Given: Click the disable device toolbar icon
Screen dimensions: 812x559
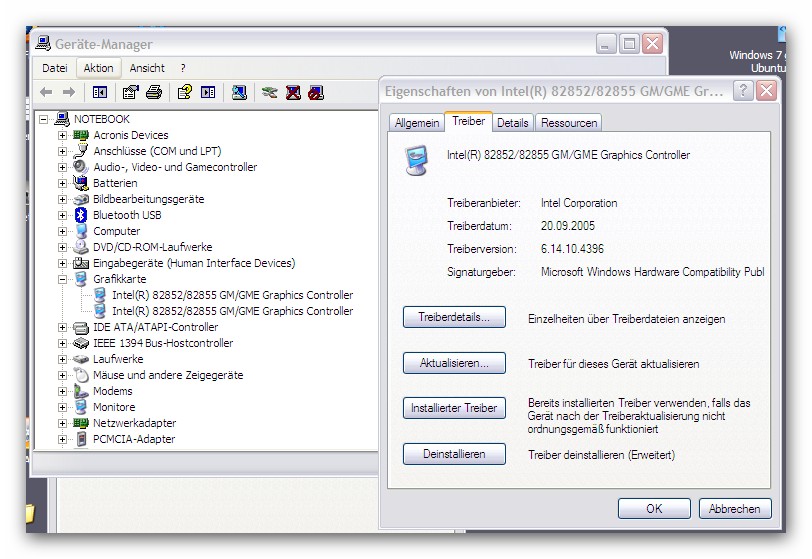Looking at the screenshot, I should pos(316,92).
